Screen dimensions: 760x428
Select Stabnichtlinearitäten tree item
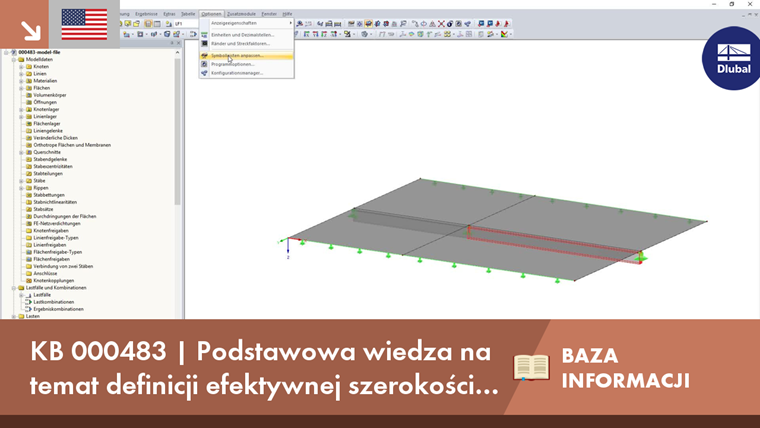pos(55,202)
